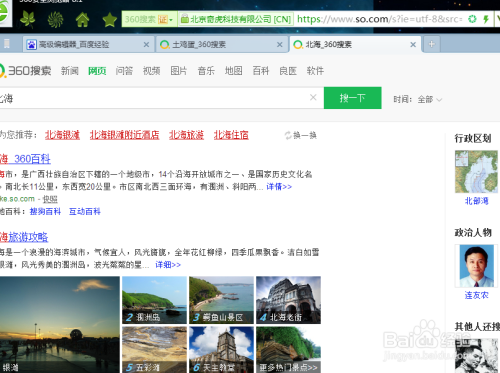
Task: Click the green swirl refresh icon
Action: [55, 19]
